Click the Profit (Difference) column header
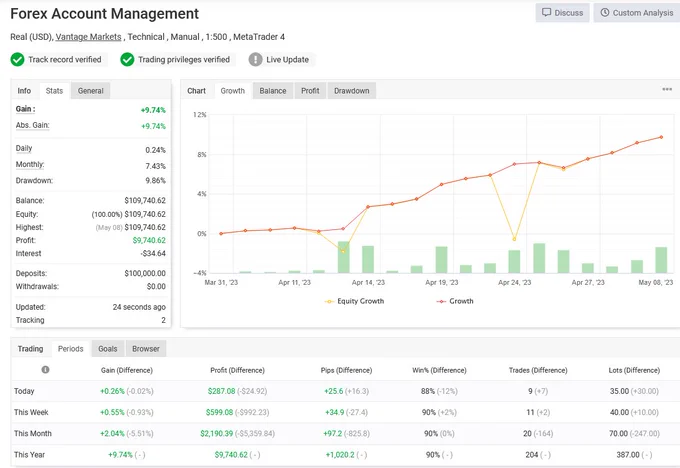This screenshot has width=680, height=468. [x=237, y=370]
